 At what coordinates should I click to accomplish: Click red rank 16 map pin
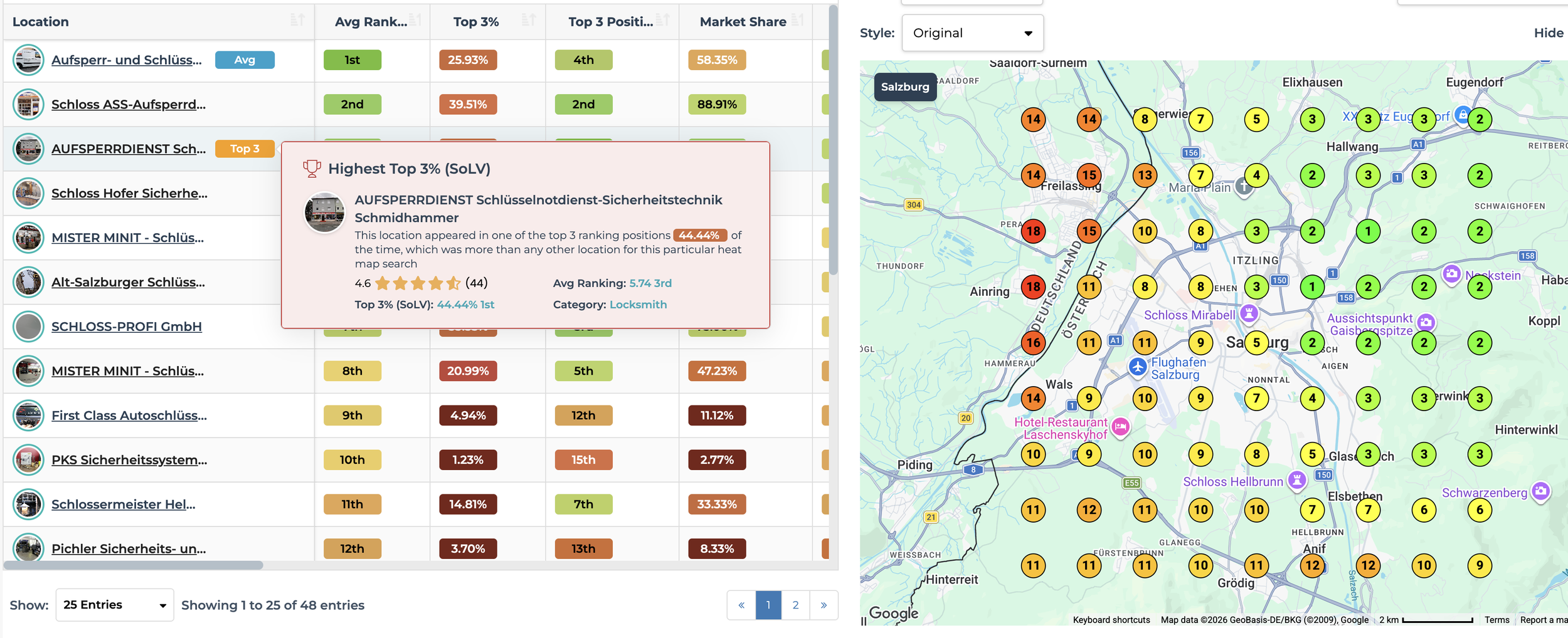tap(1033, 343)
